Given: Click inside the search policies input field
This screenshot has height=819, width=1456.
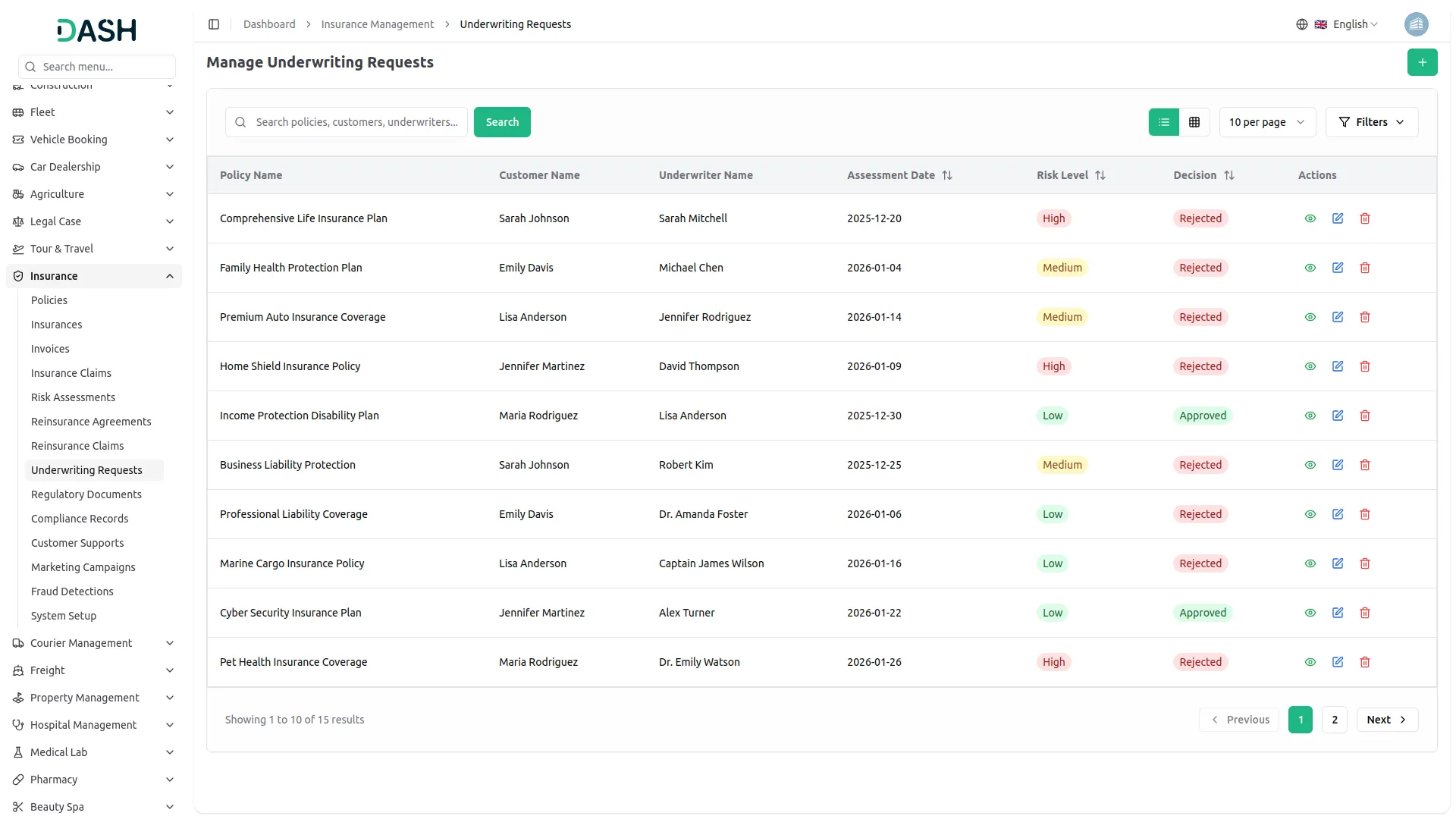Looking at the screenshot, I should 356,121.
